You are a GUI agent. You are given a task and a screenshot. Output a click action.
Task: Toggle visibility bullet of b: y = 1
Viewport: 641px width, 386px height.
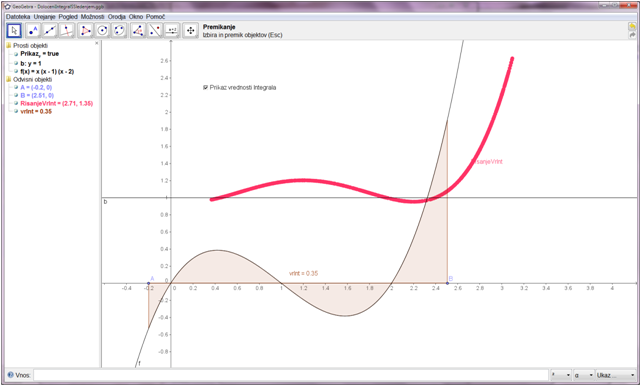tap(16, 63)
